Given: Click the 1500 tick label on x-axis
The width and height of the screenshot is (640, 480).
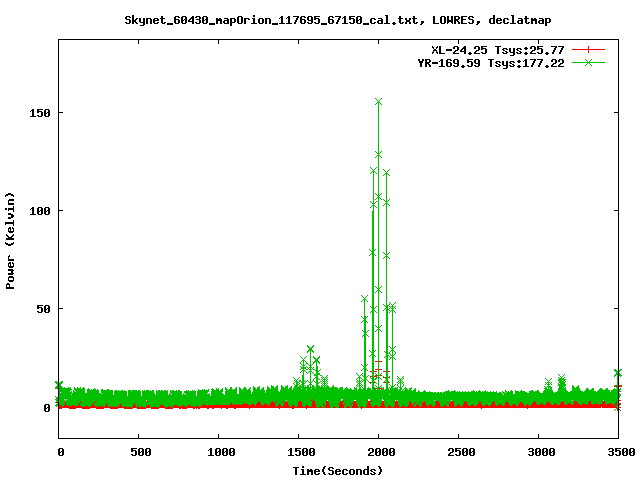Looking at the screenshot, I should [x=301, y=452].
